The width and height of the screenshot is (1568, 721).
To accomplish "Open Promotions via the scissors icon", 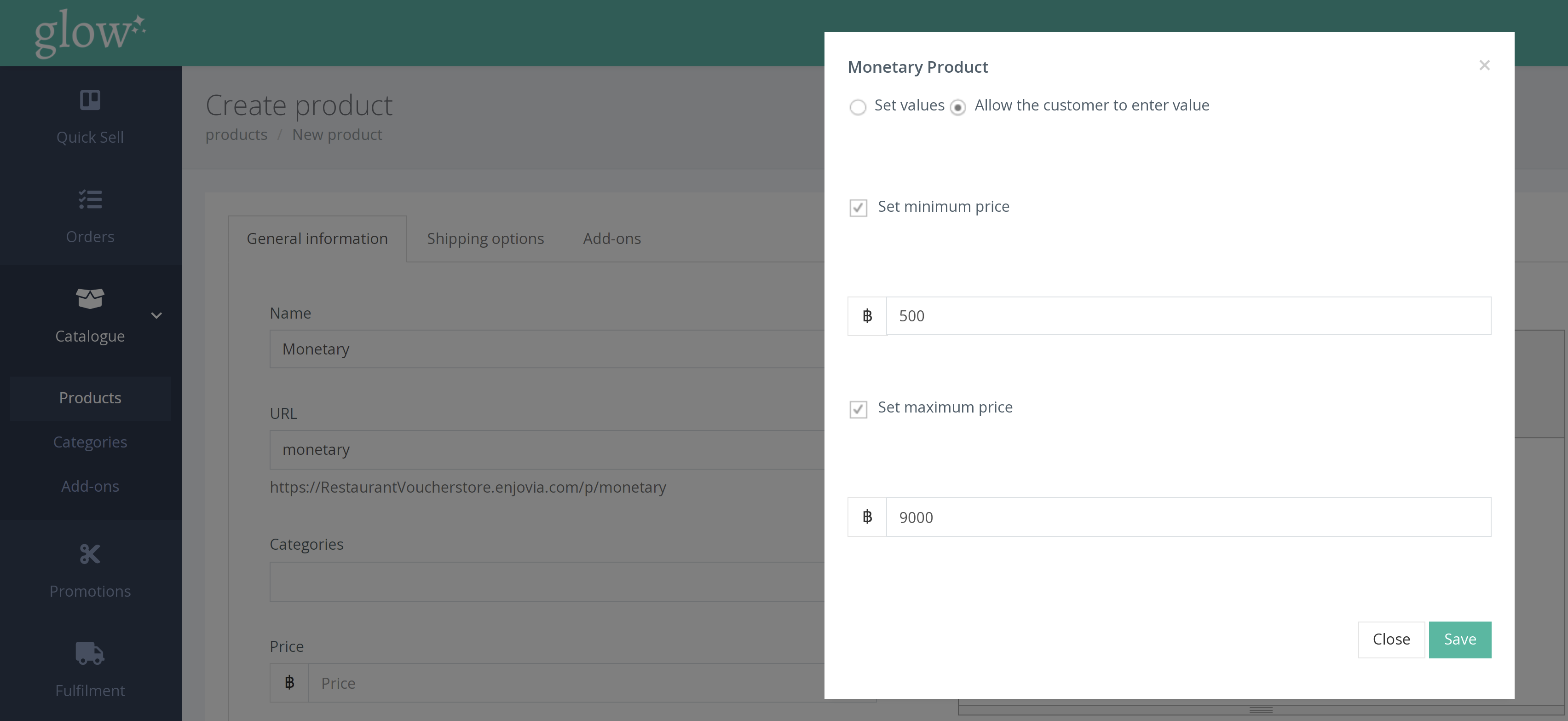I will point(90,553).
